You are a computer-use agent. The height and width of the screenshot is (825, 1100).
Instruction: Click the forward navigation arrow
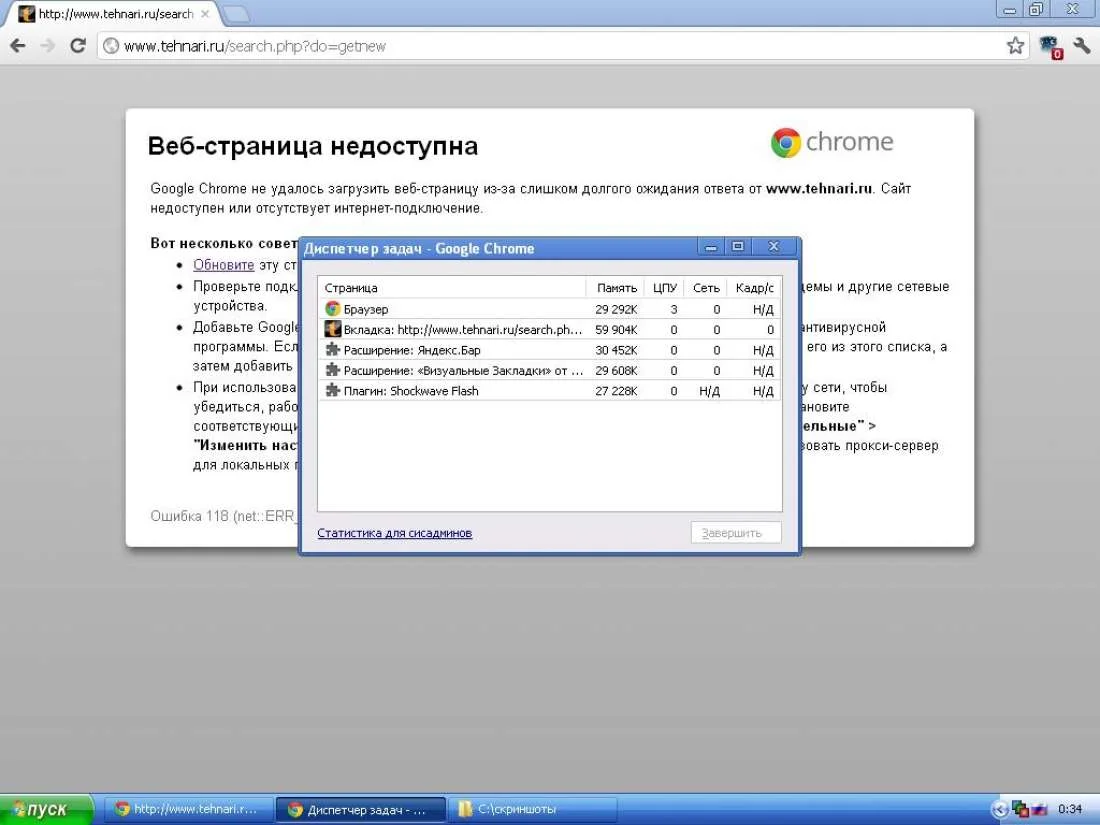(x=48, y=46)
